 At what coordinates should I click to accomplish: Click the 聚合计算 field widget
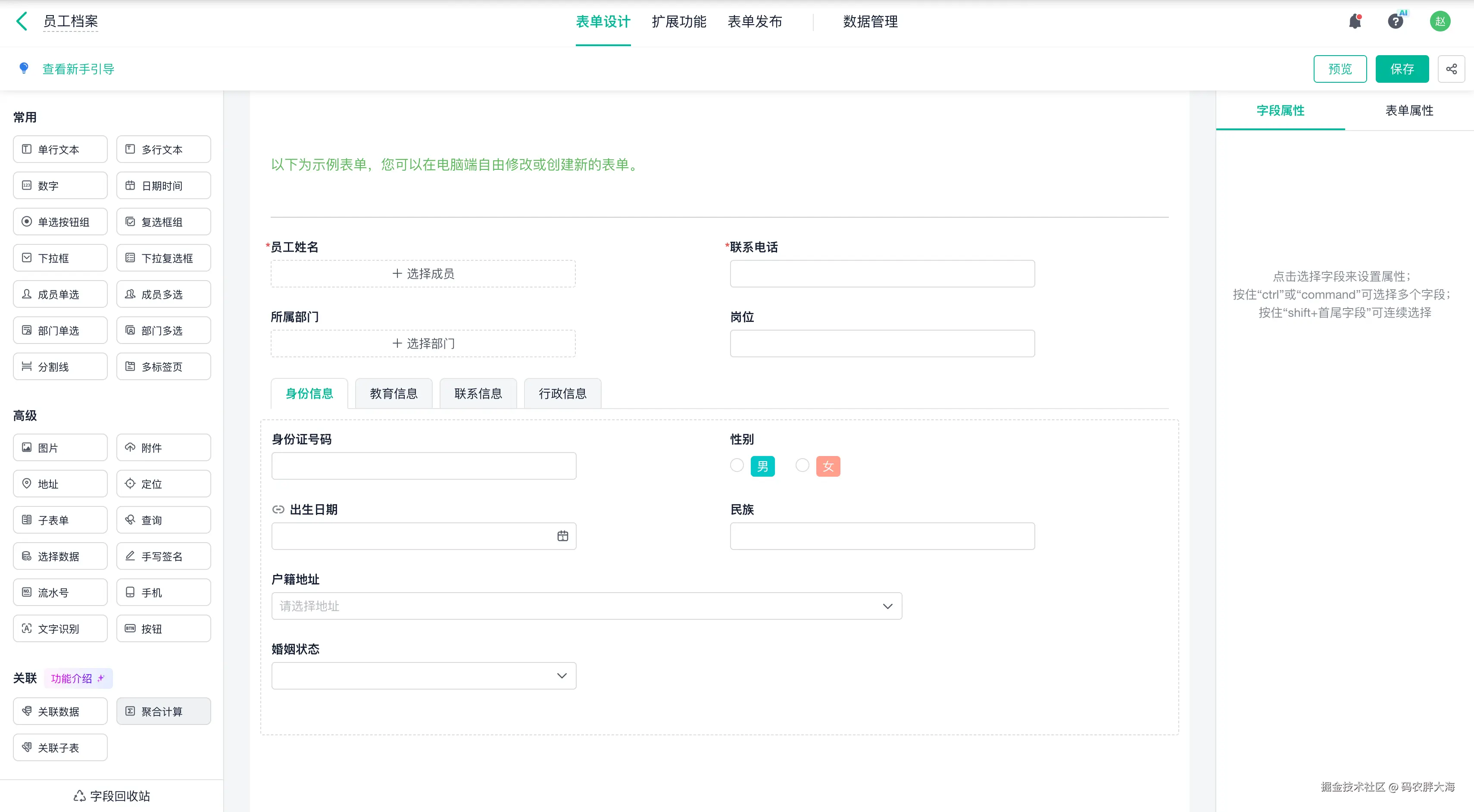[x=163, y=711]
